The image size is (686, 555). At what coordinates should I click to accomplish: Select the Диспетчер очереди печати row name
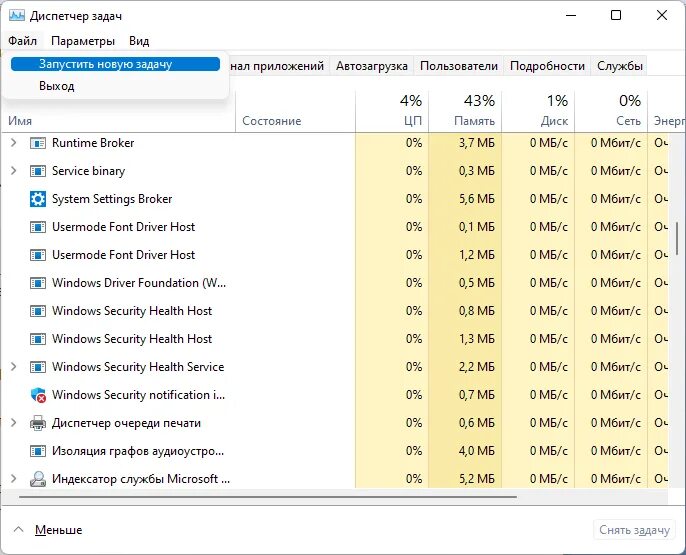(x=126, y=423)
